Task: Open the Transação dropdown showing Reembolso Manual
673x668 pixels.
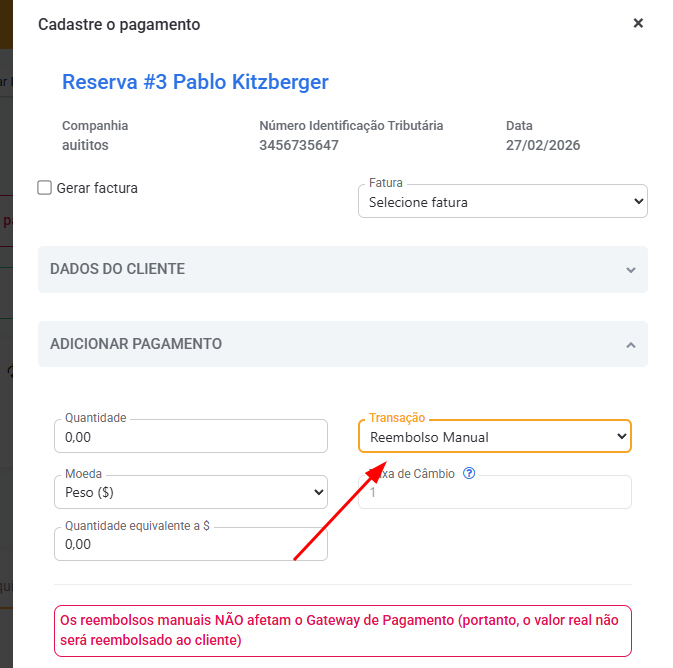Action: [495, 437]
